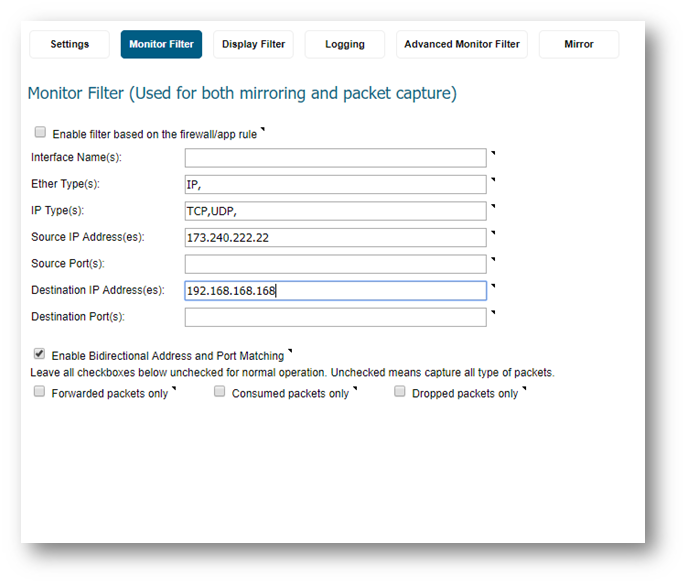Switch to the Display Filter tab
The height and width of the screenshot is (585, 687).
tap(253, 44)
